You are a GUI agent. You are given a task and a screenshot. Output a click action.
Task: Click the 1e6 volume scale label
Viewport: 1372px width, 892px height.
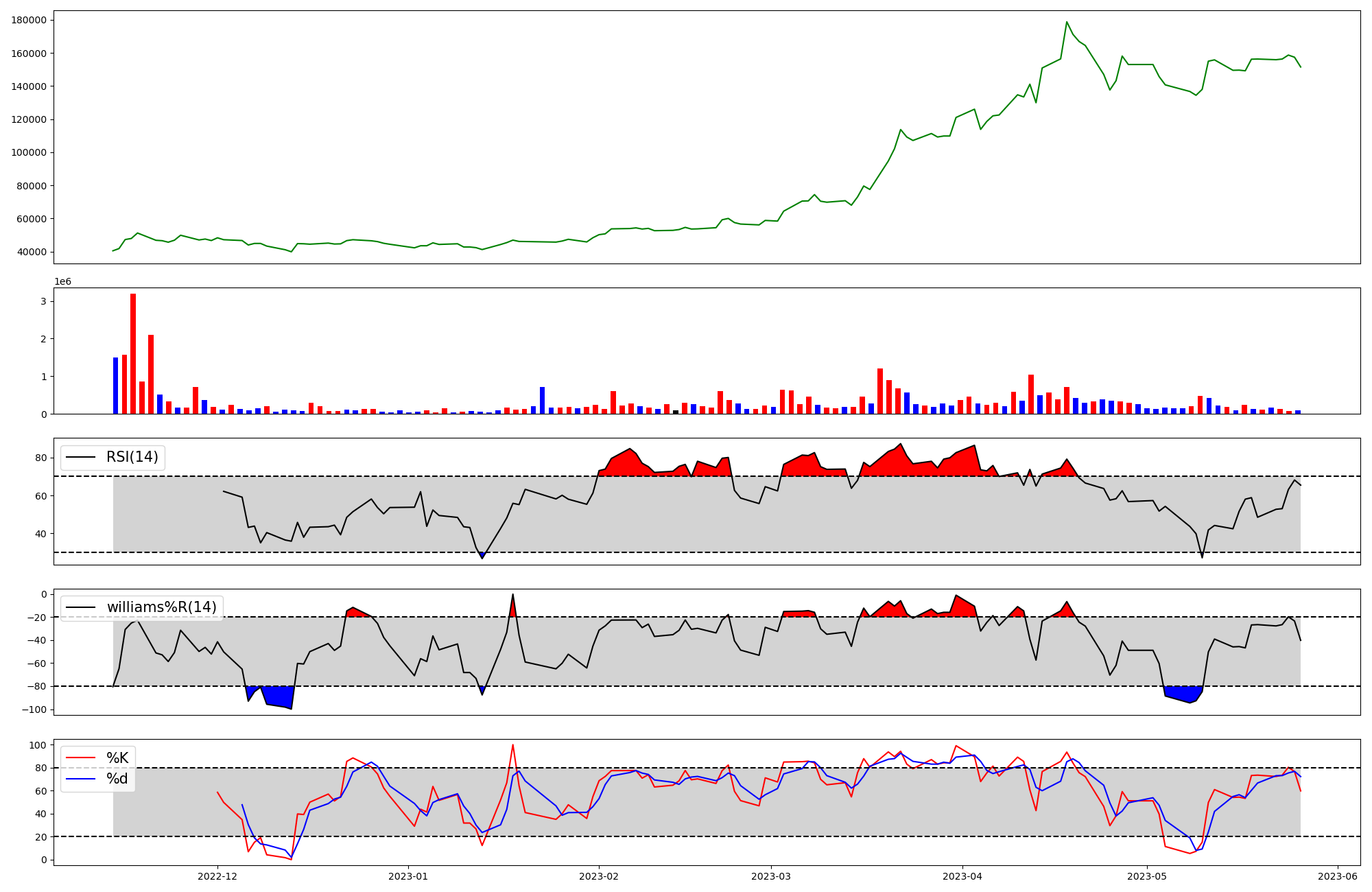click(x=62, y=282)
